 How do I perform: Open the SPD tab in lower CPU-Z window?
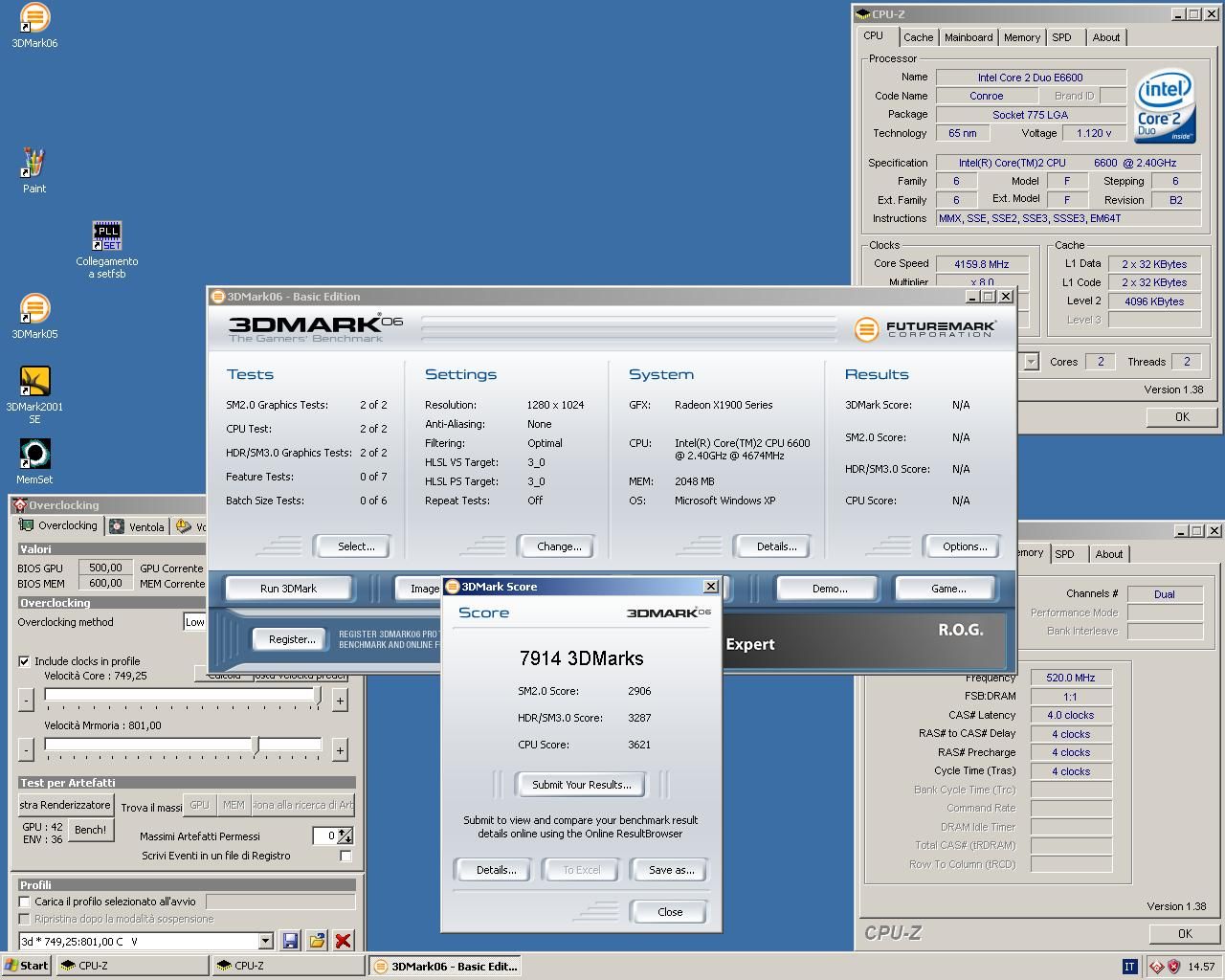[1064, 554]
